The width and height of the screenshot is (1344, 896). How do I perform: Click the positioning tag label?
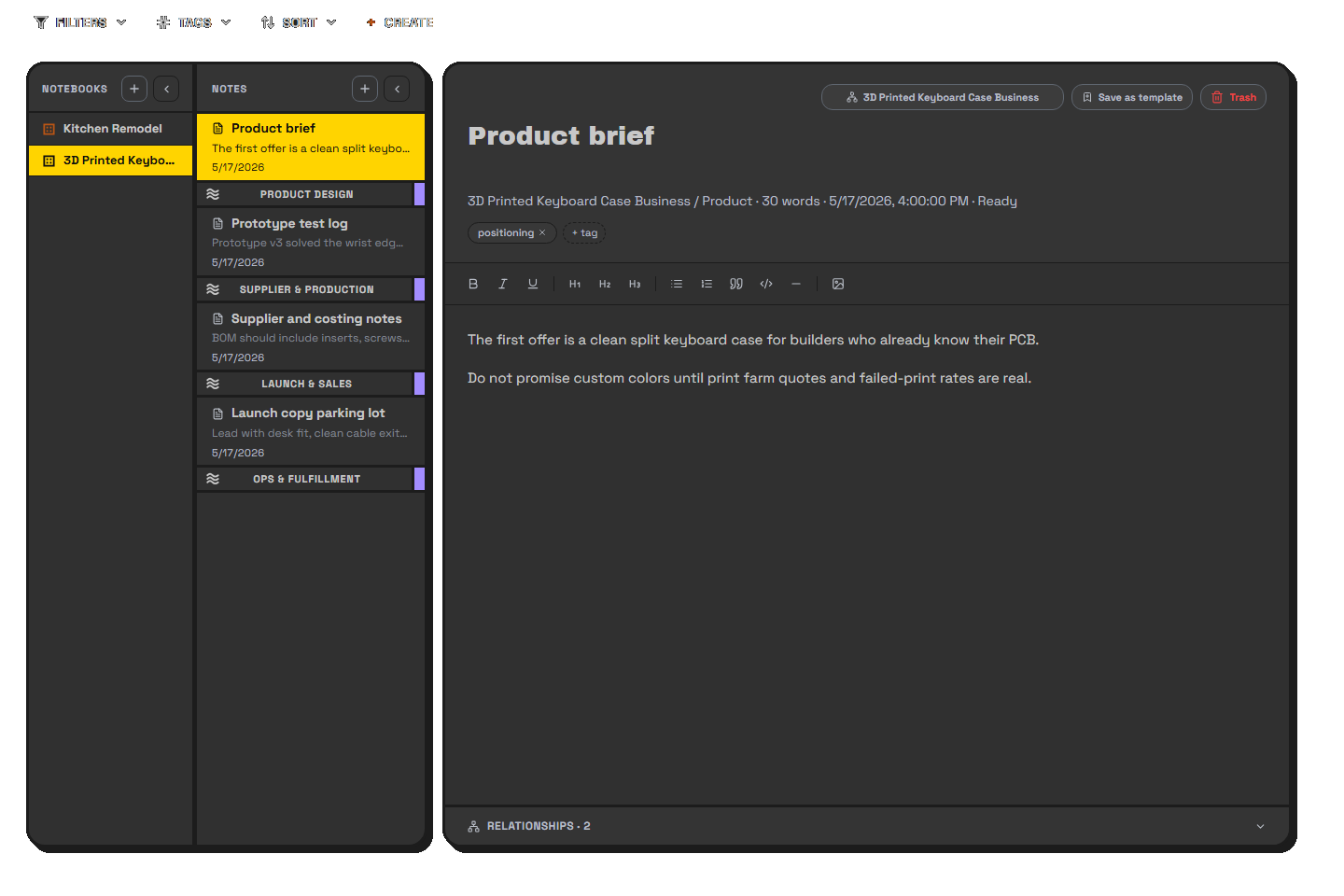coord(505,233)
